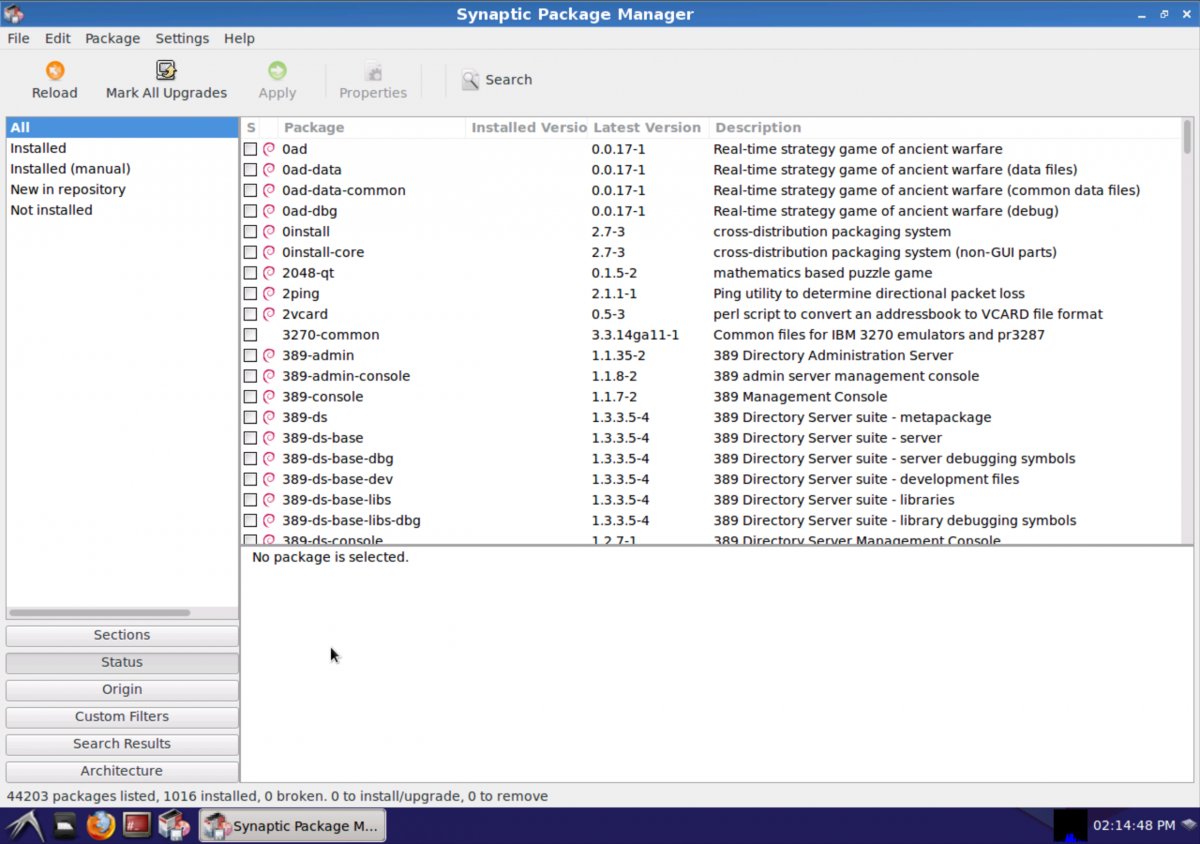Click the Apply toolbar icon
This screenshot has height=844, width=1200.
coord(277,71)
